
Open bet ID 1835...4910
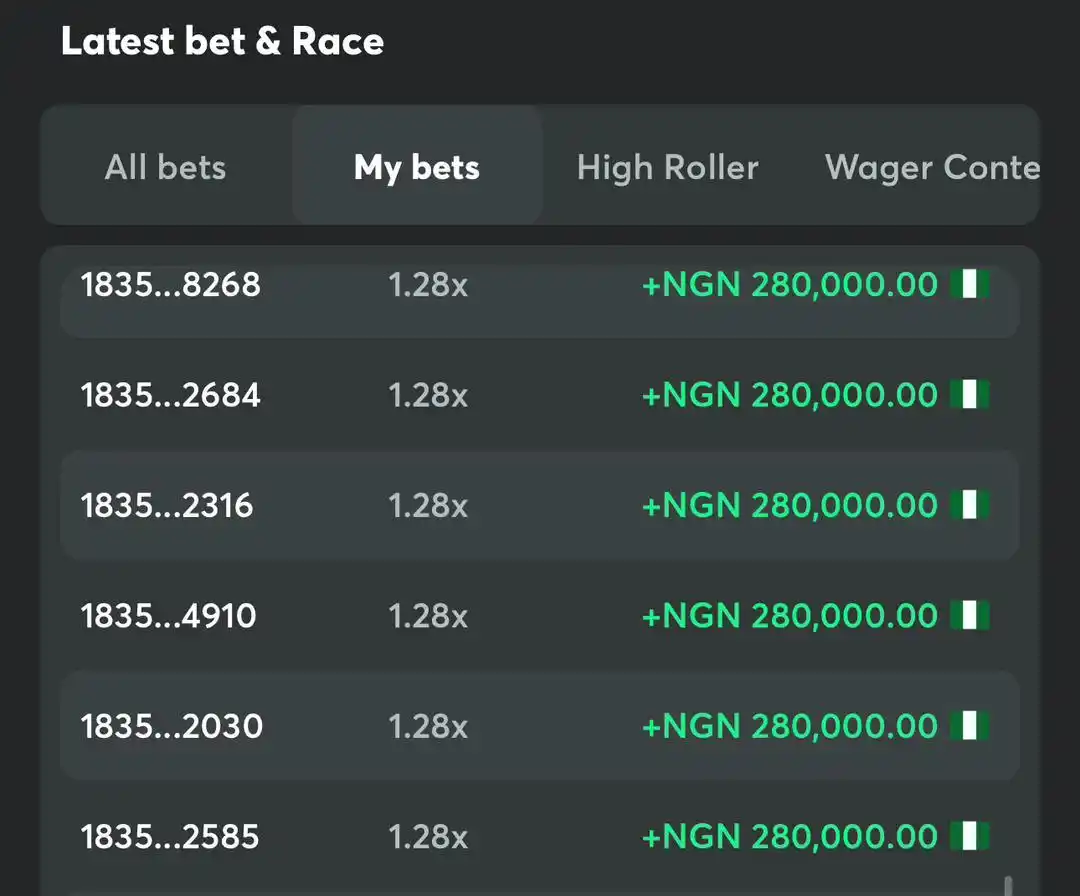click(x=169, y=616)
